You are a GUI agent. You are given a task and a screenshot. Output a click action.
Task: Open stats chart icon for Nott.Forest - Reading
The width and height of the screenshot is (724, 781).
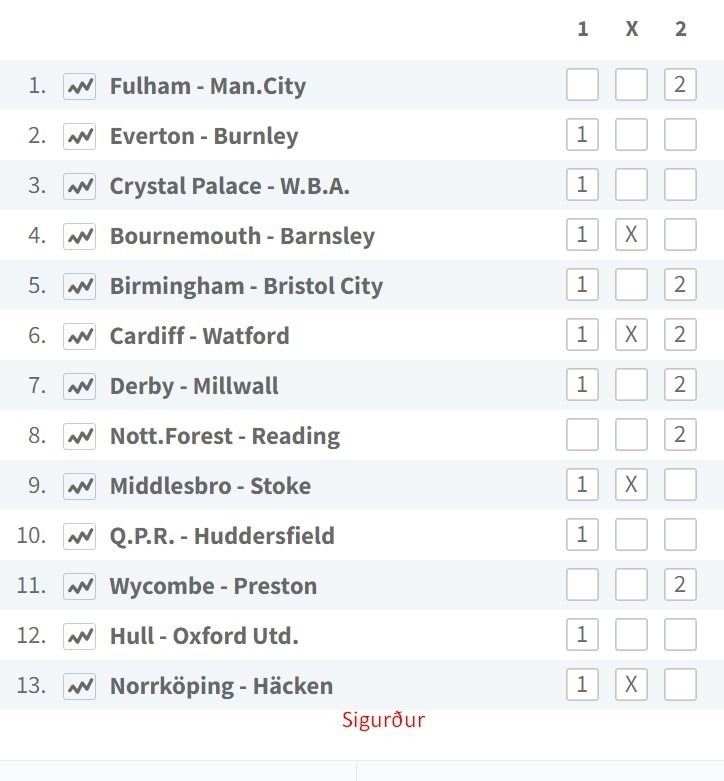pos(79,436)
